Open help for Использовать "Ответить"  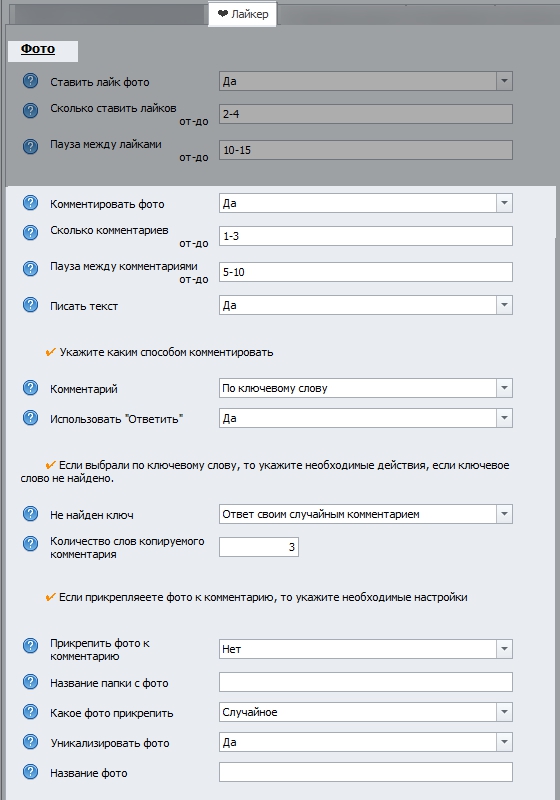tap(31, 418)
